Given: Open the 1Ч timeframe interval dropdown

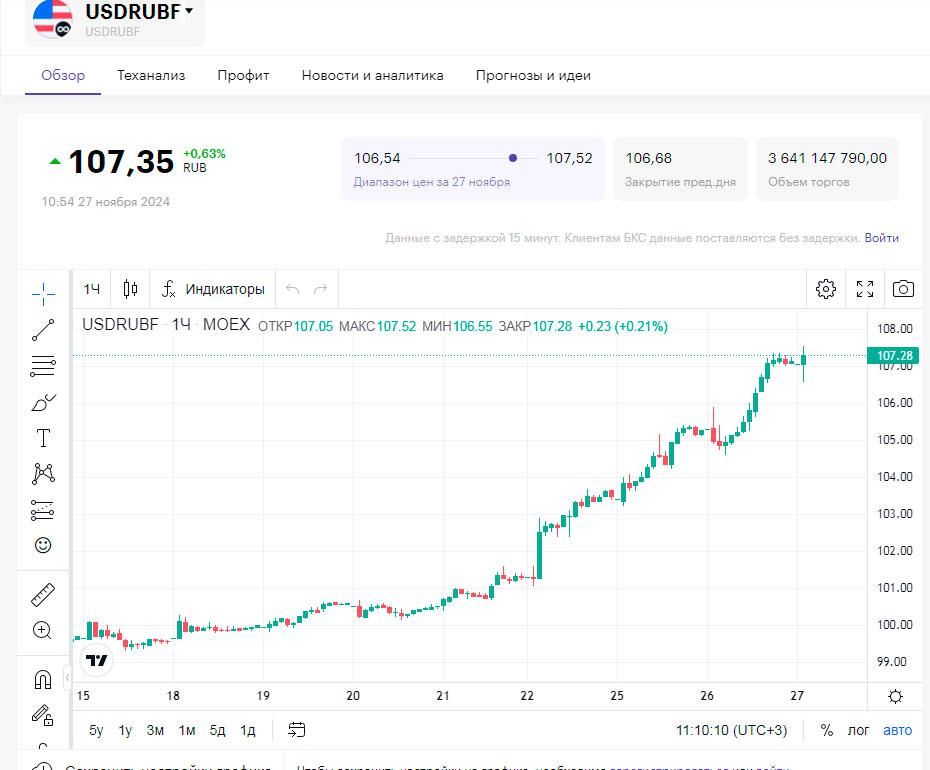Looking at the screenshot, I should 92,289.
